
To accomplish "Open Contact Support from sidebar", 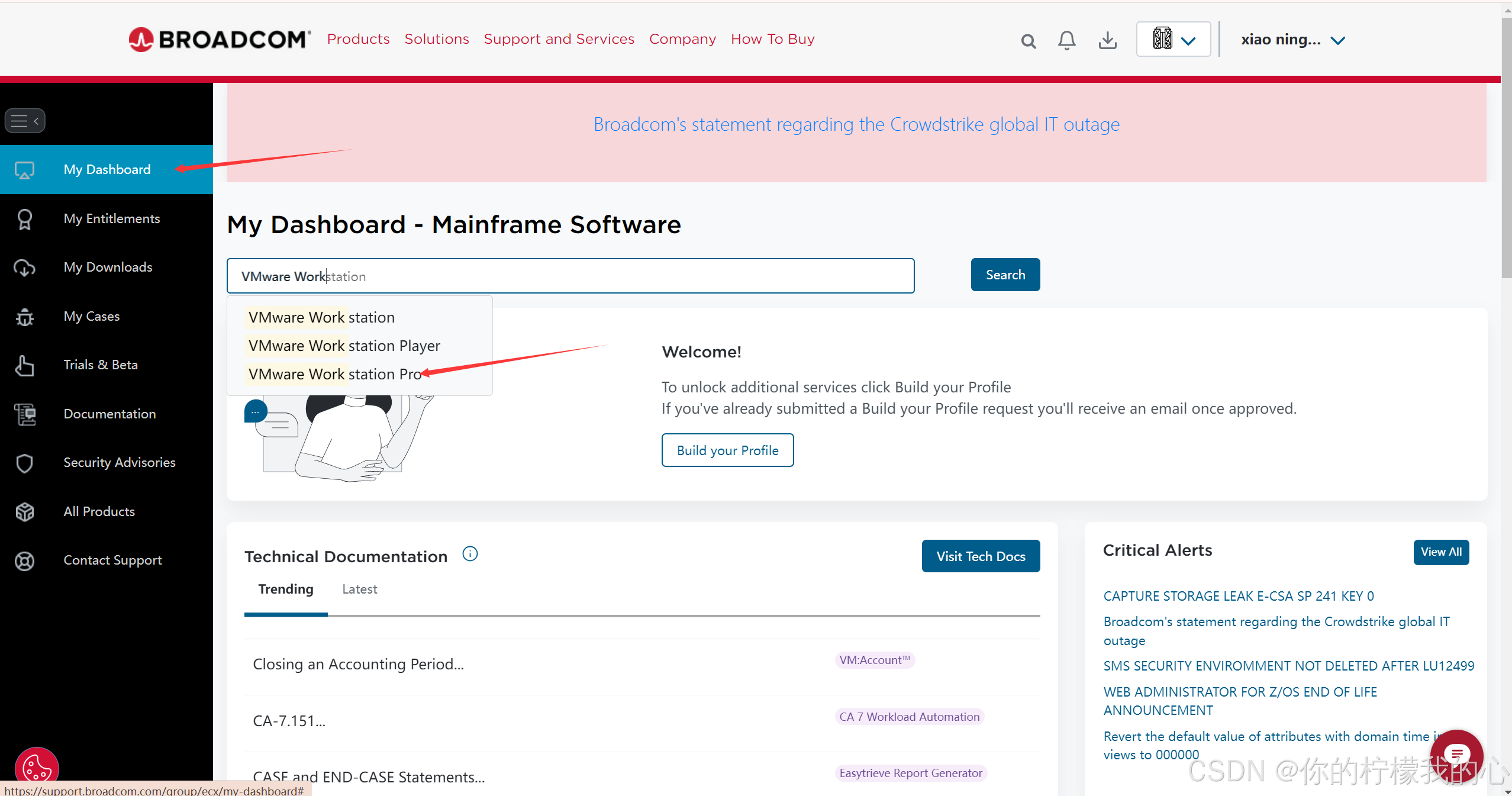I will click(x=113, y=560).
